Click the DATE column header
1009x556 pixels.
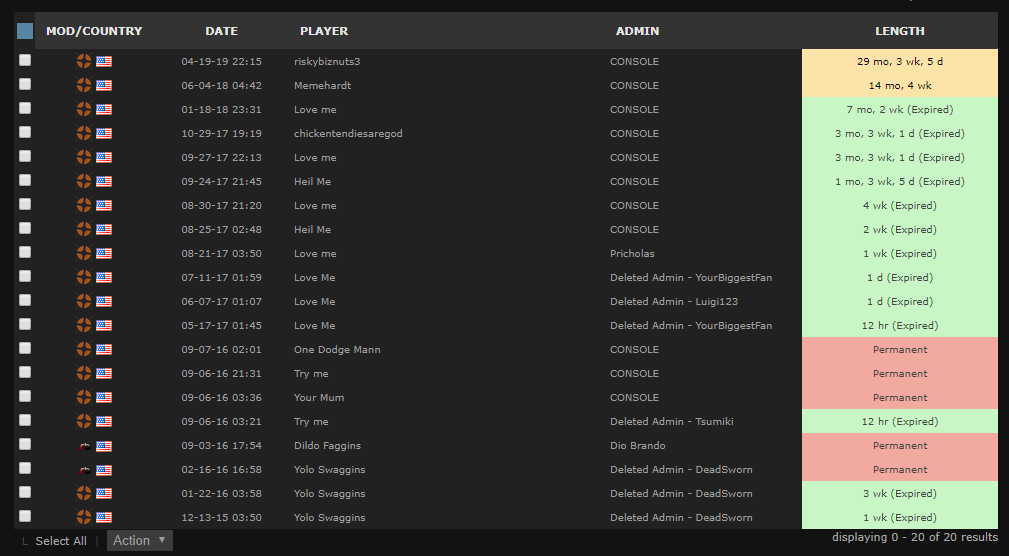[x=221, y=31]
